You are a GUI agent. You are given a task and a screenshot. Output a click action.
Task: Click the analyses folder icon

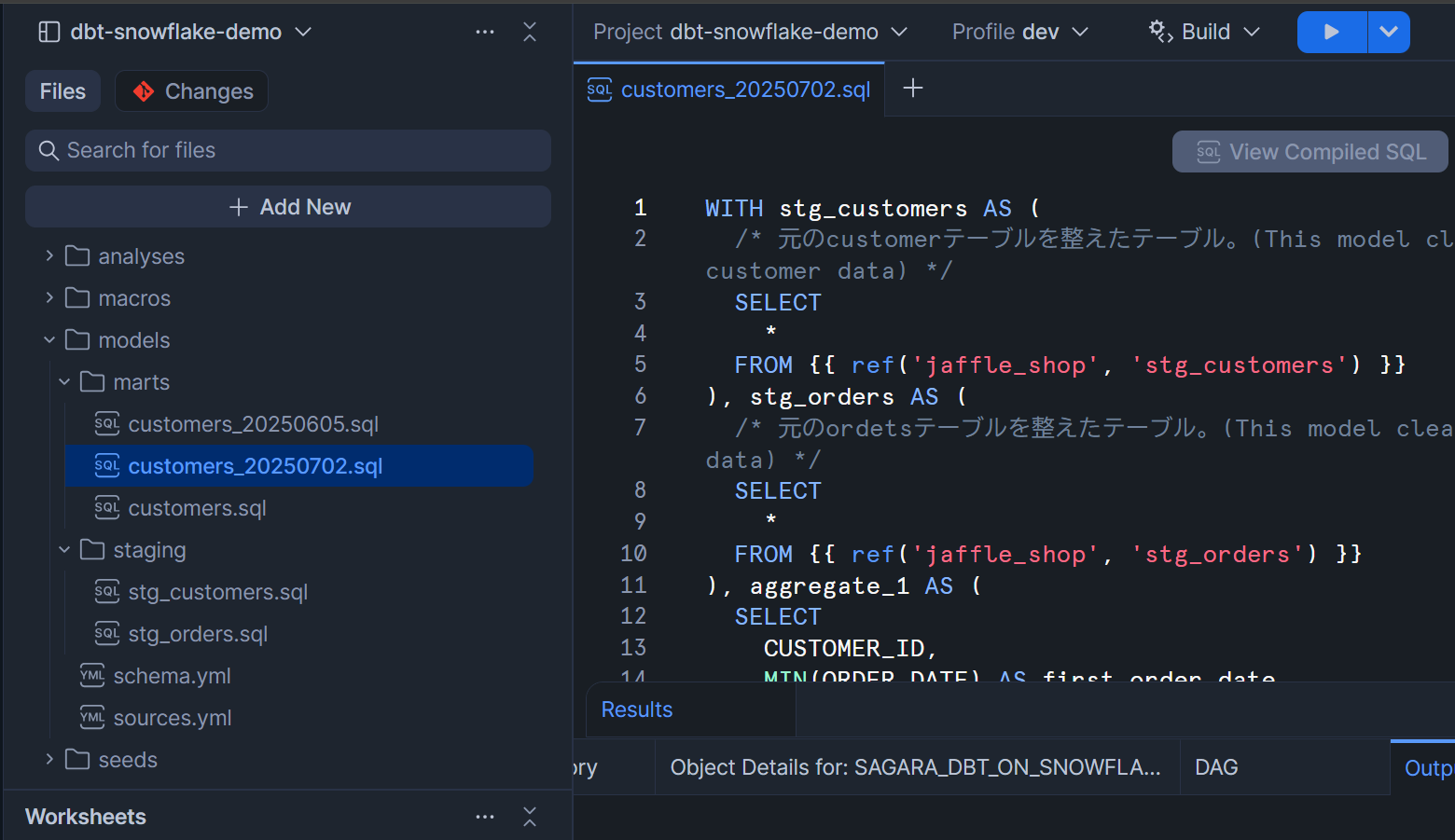77,255
